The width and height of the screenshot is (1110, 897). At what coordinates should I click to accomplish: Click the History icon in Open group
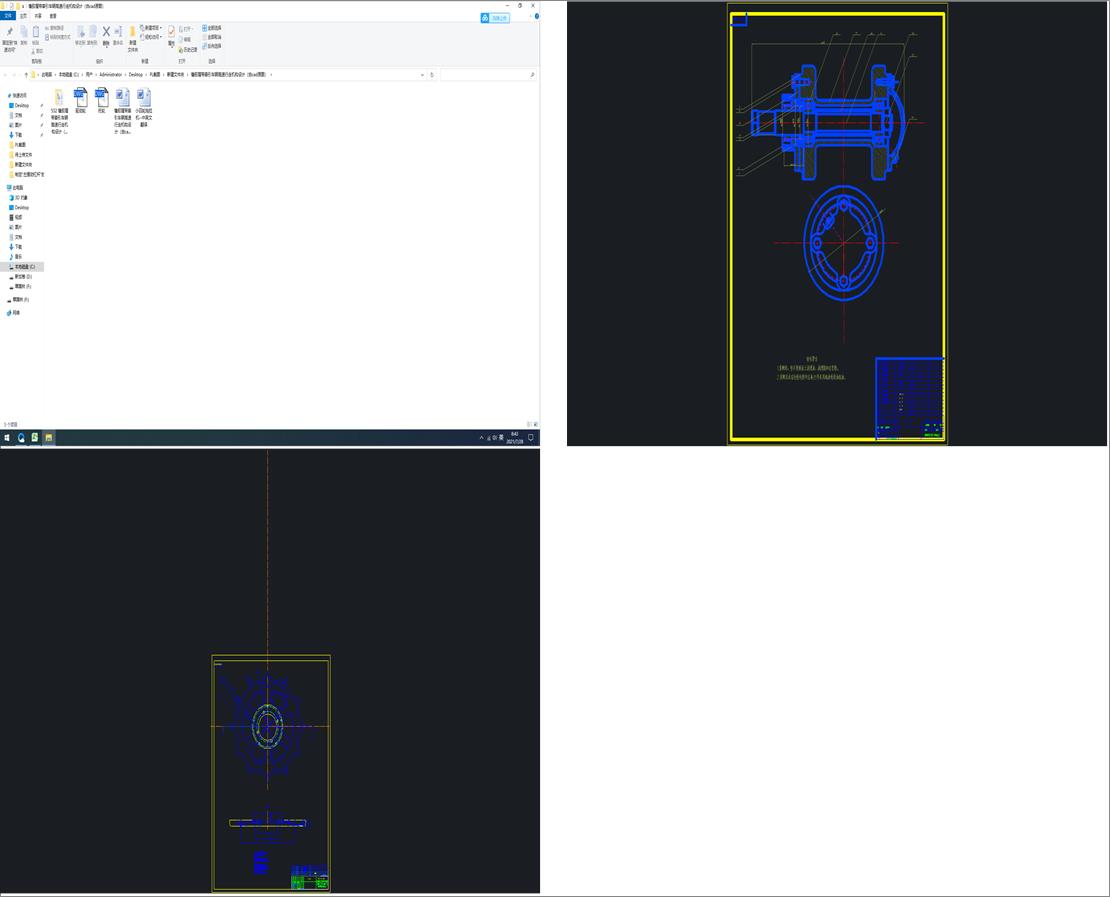pos(188,50)
